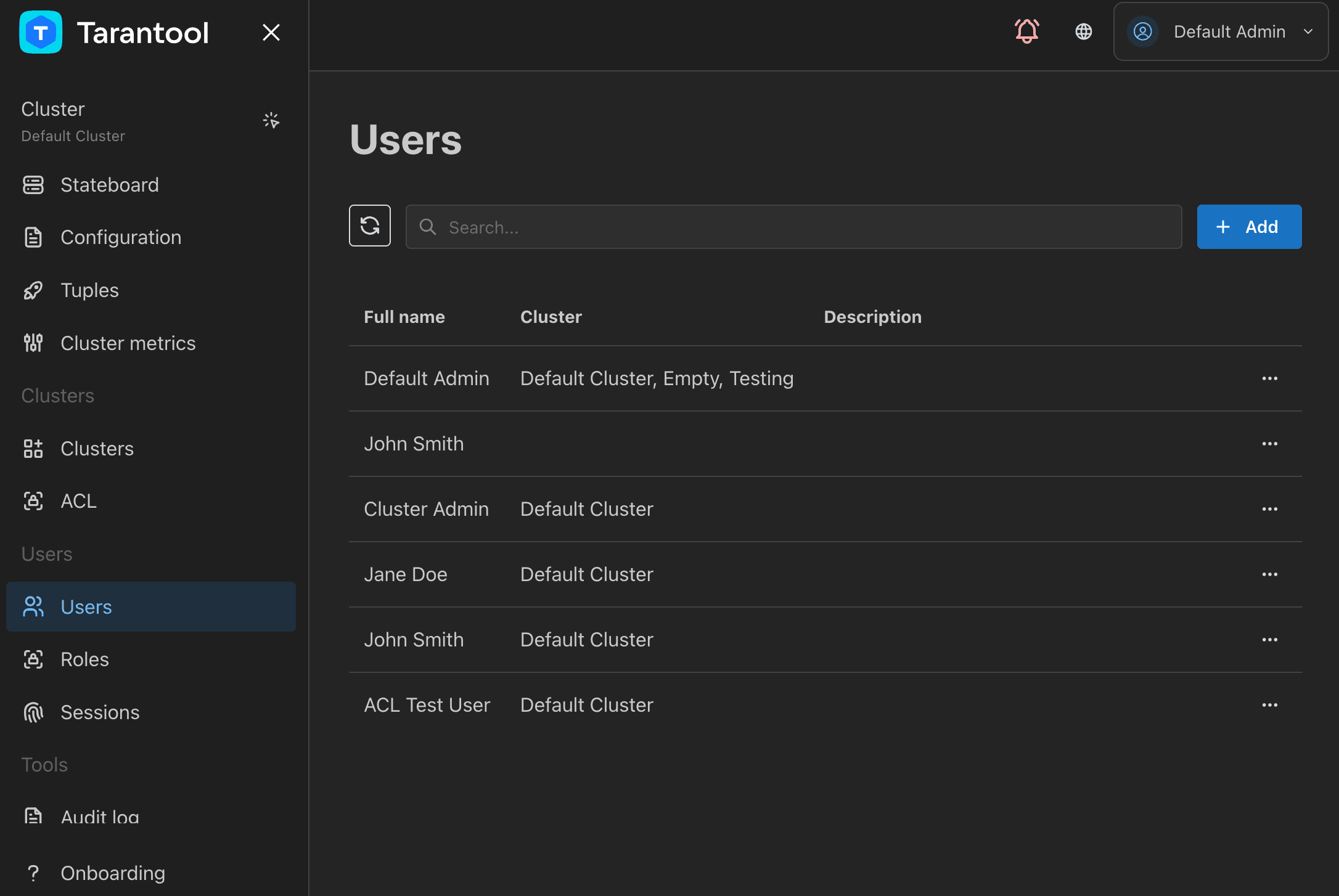1339x896 pixels.
Task: Open Stateboard in the sidebar
Action: tap(151, 185)
